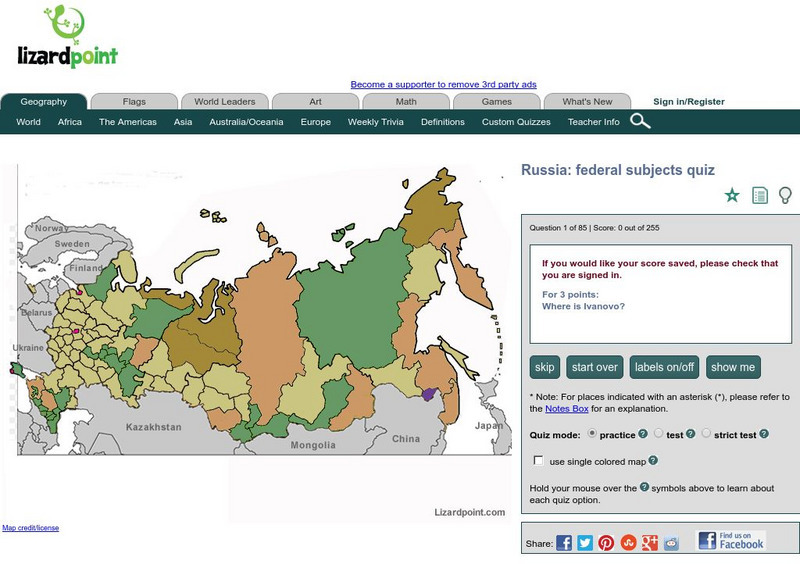This screenshot has width=800, height=564.
Task: Open the What's New tab
Action: 587,102
